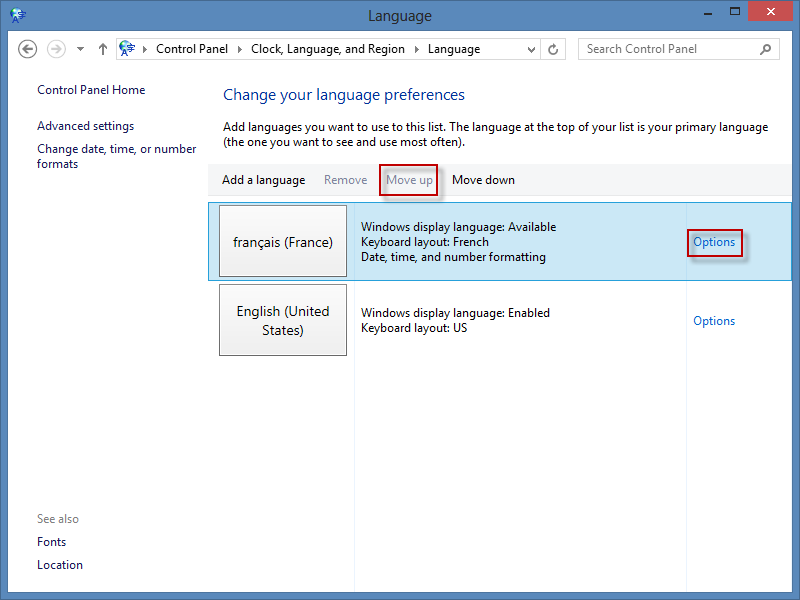
Task: Select the English (United States) language tile
Action: tap(283, 320)
